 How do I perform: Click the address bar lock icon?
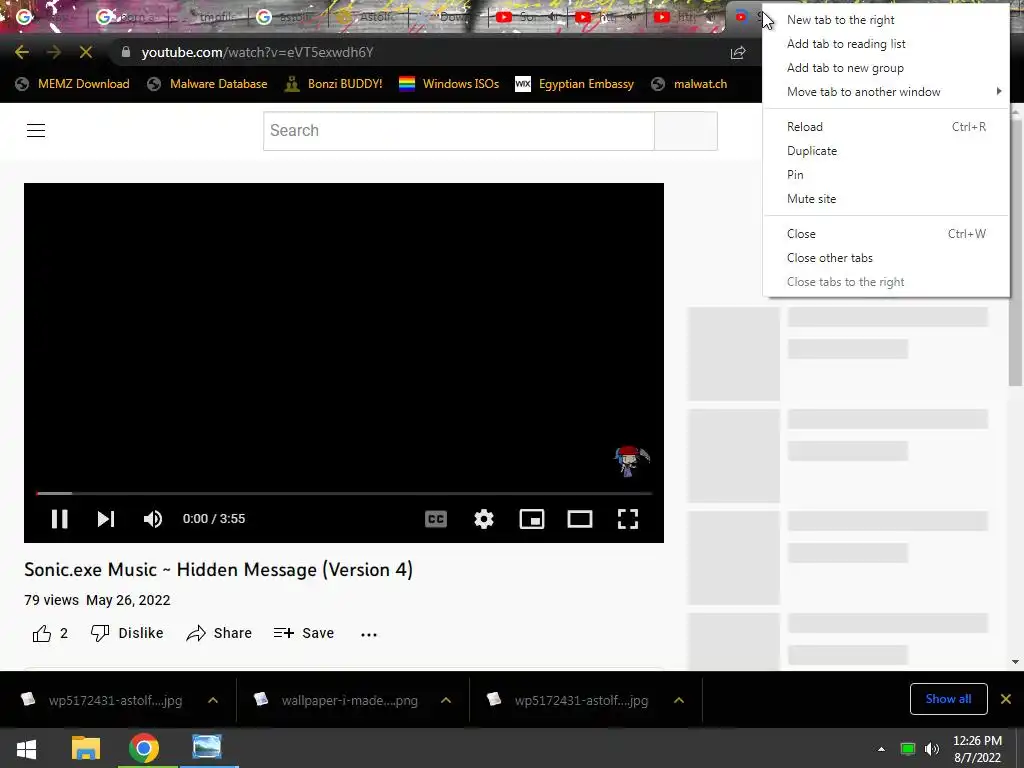126,52
